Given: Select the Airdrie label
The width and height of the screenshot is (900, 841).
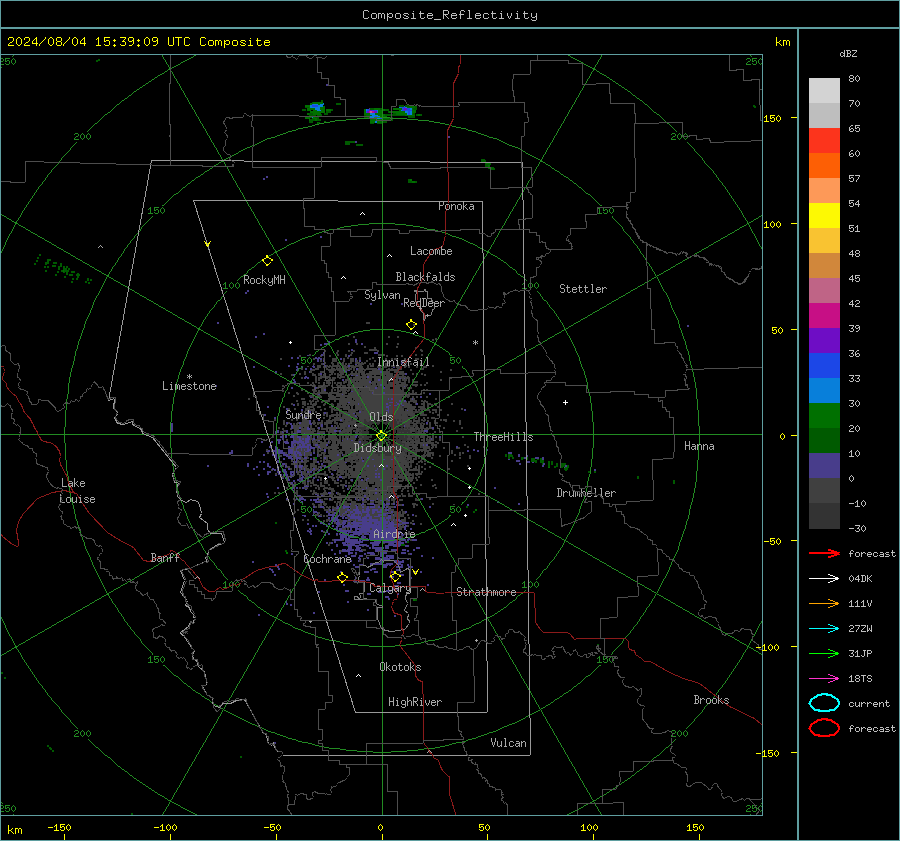Looking at the screenshot, I should click(394, 534).
